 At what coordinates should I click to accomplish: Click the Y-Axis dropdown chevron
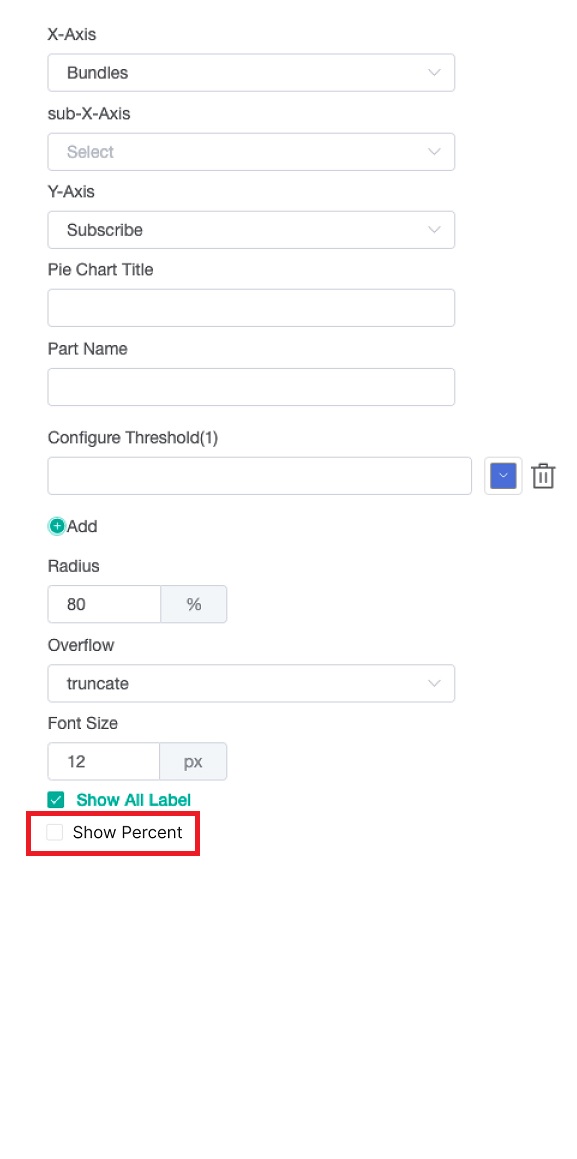434,230
